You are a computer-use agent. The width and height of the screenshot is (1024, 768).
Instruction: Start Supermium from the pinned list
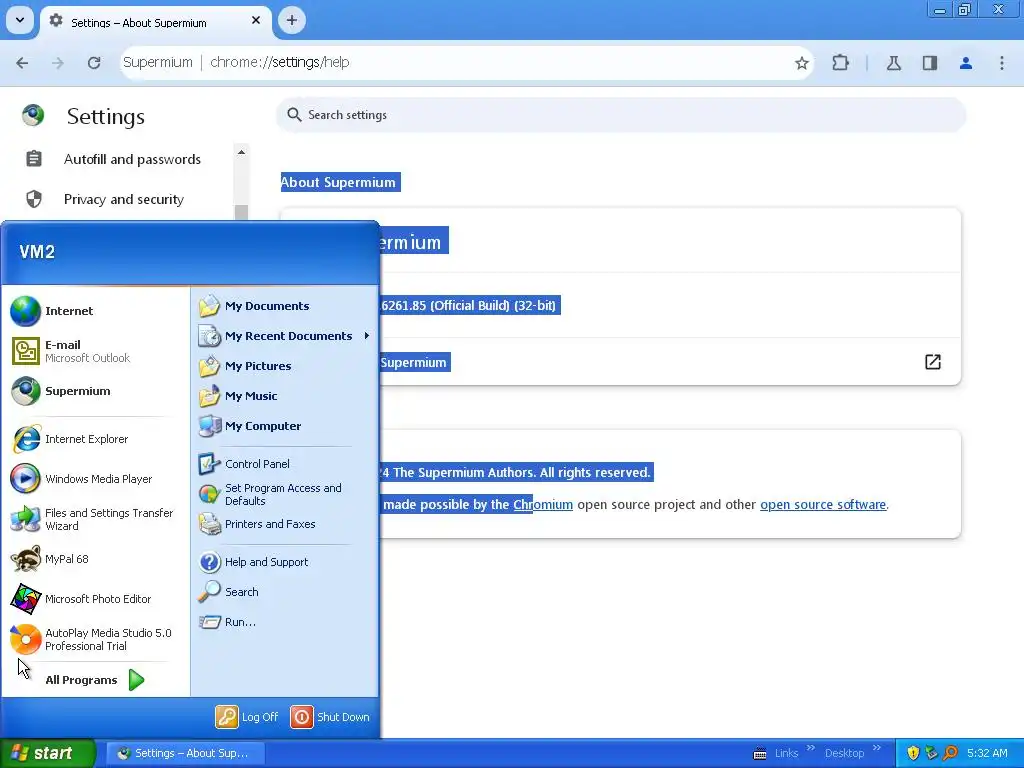tap(61, 391)
